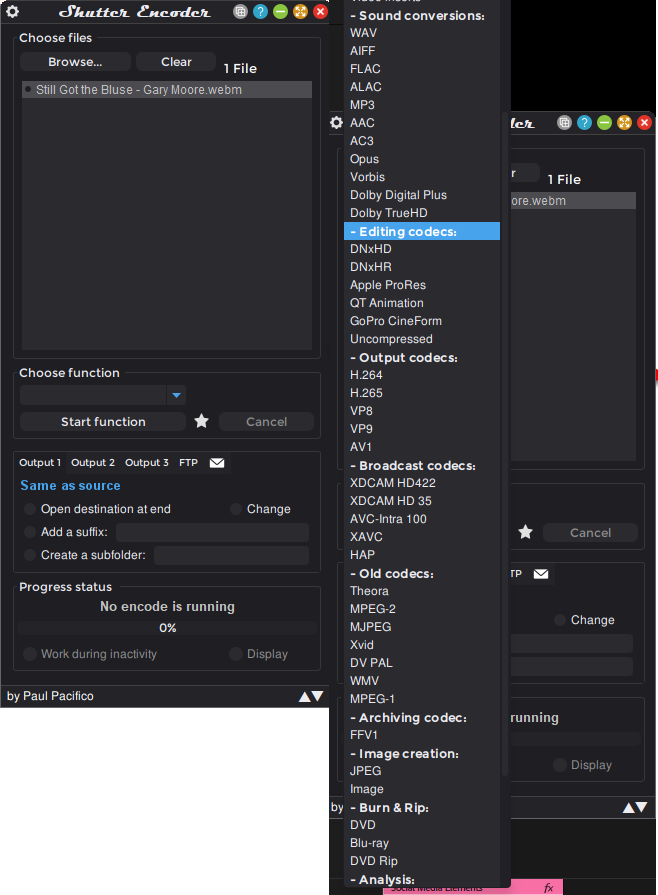
Task: Click the fx icon on pink bar
Action: 548,888
